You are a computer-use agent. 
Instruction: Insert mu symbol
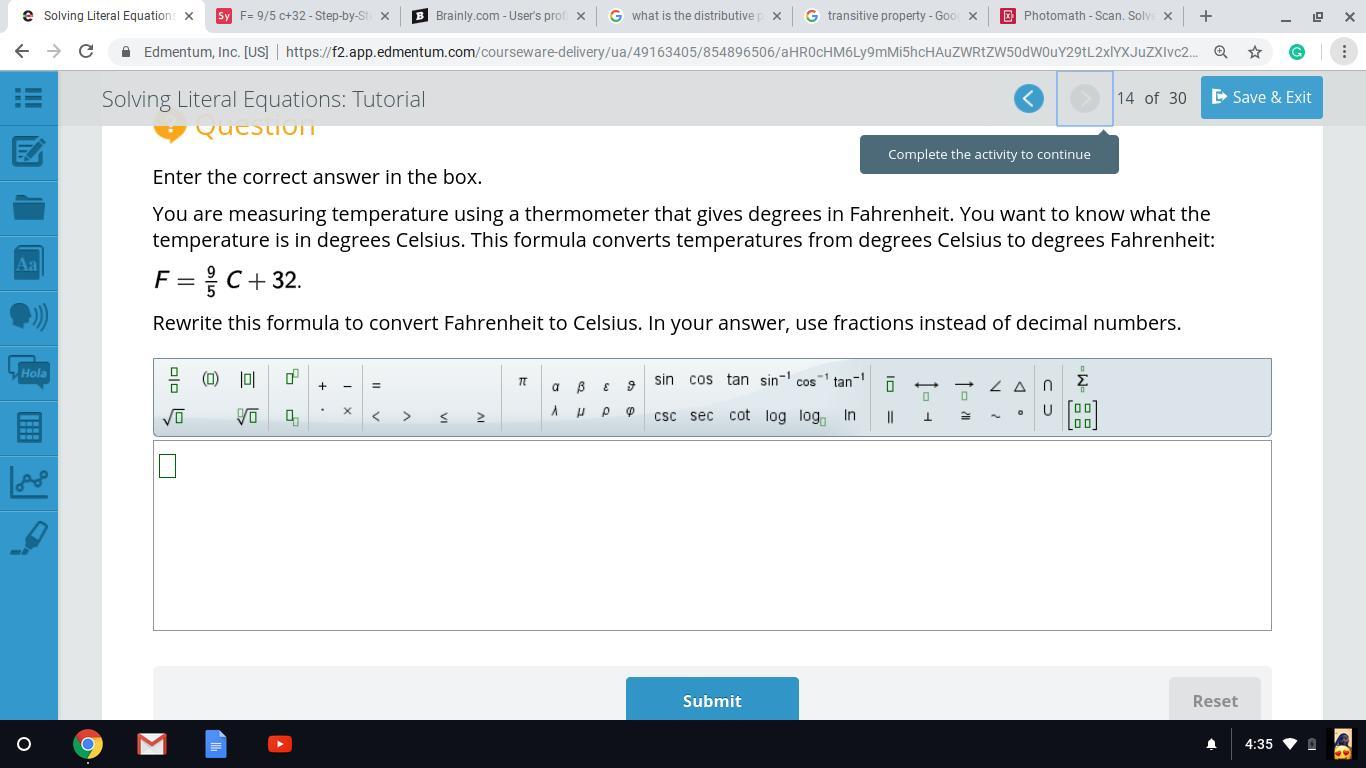pos(581,411)
